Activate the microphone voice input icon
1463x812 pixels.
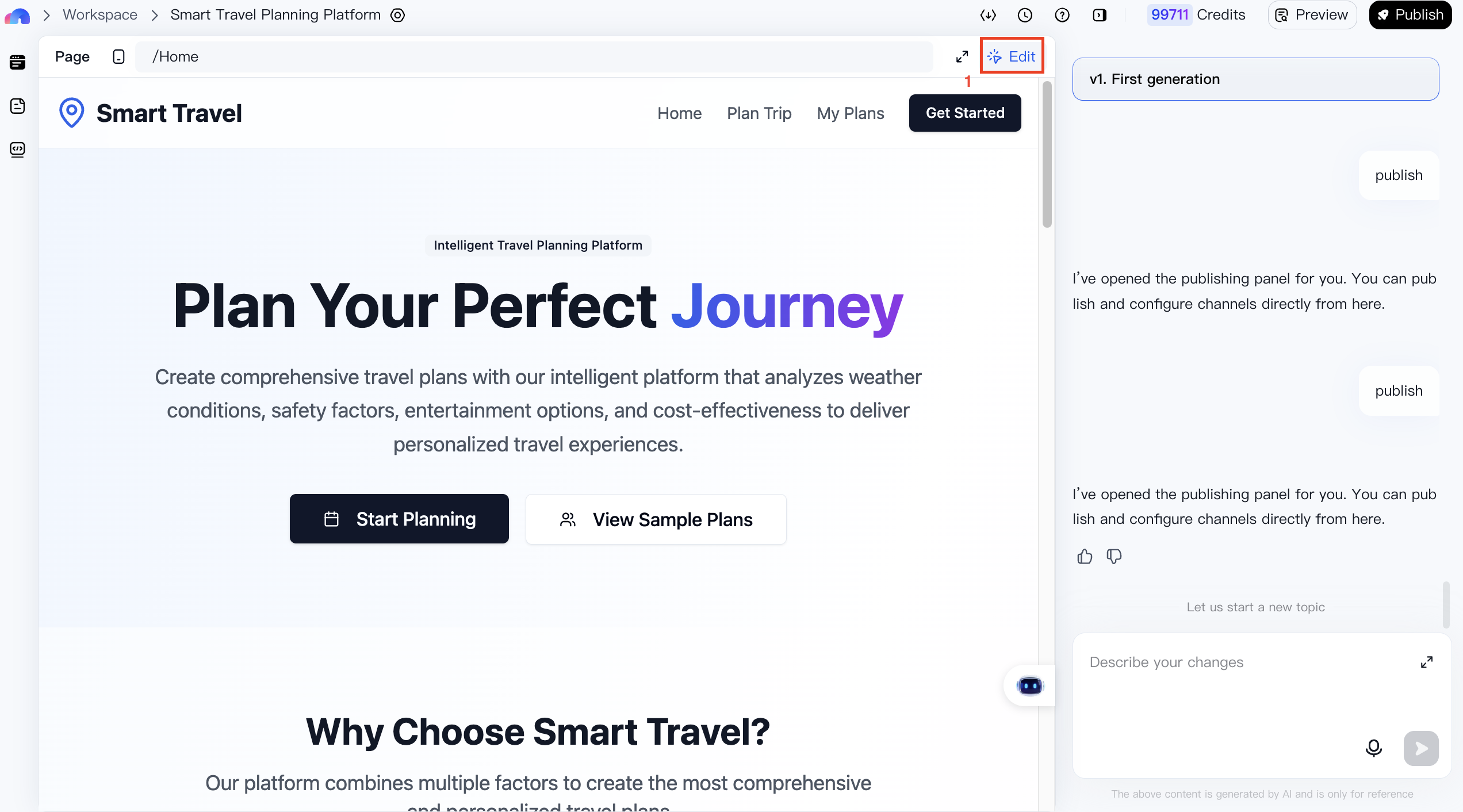[x=1373, y=748]
